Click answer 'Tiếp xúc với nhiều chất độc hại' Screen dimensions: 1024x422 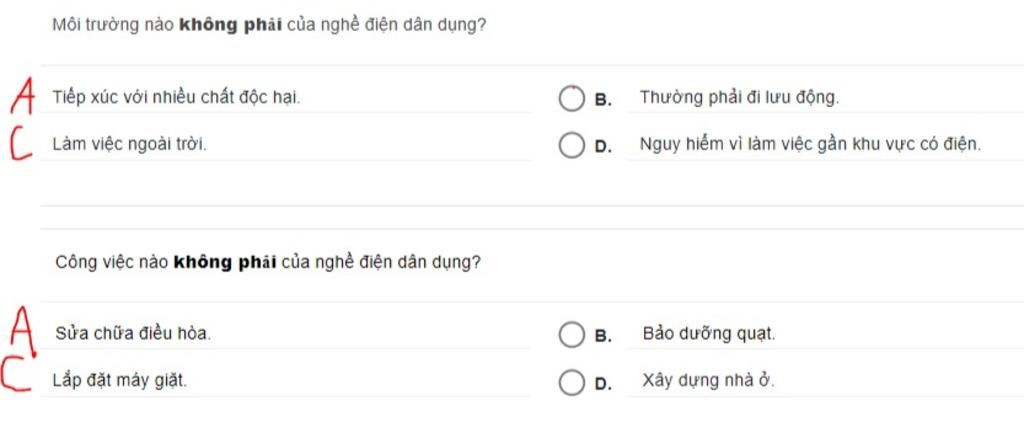click(x=176, y=98)
